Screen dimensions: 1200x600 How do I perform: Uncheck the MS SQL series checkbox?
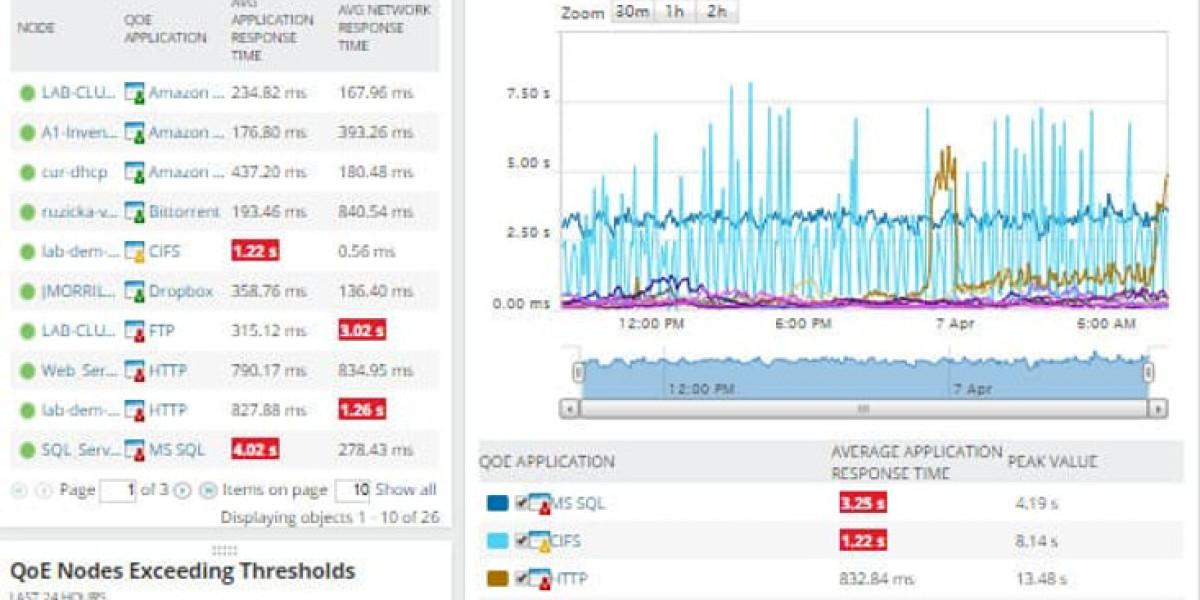(x=521, y=503)
